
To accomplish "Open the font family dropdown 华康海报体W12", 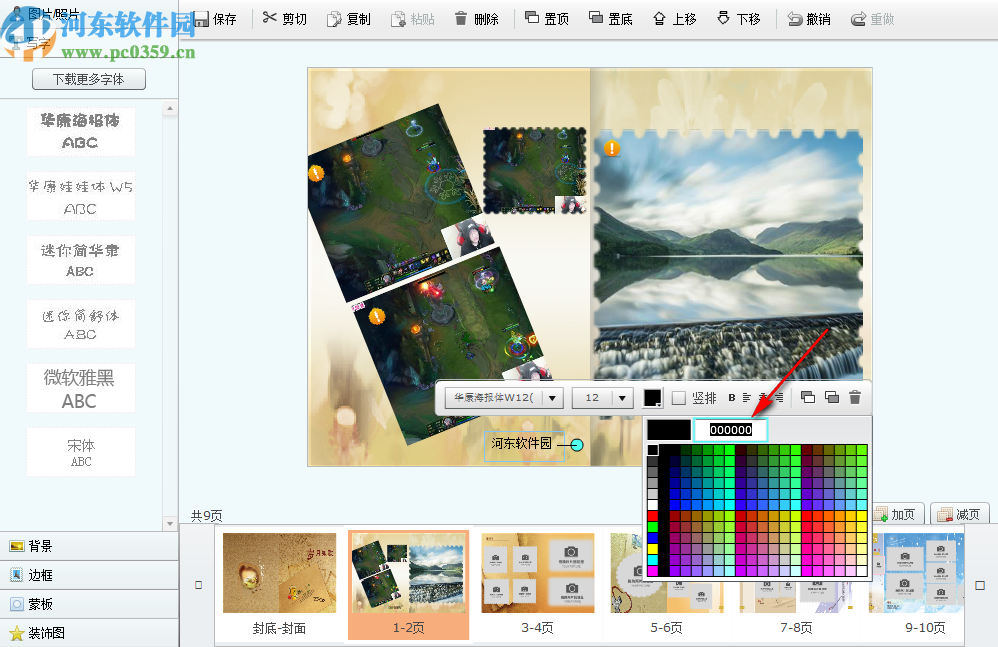I will [505, 397].
